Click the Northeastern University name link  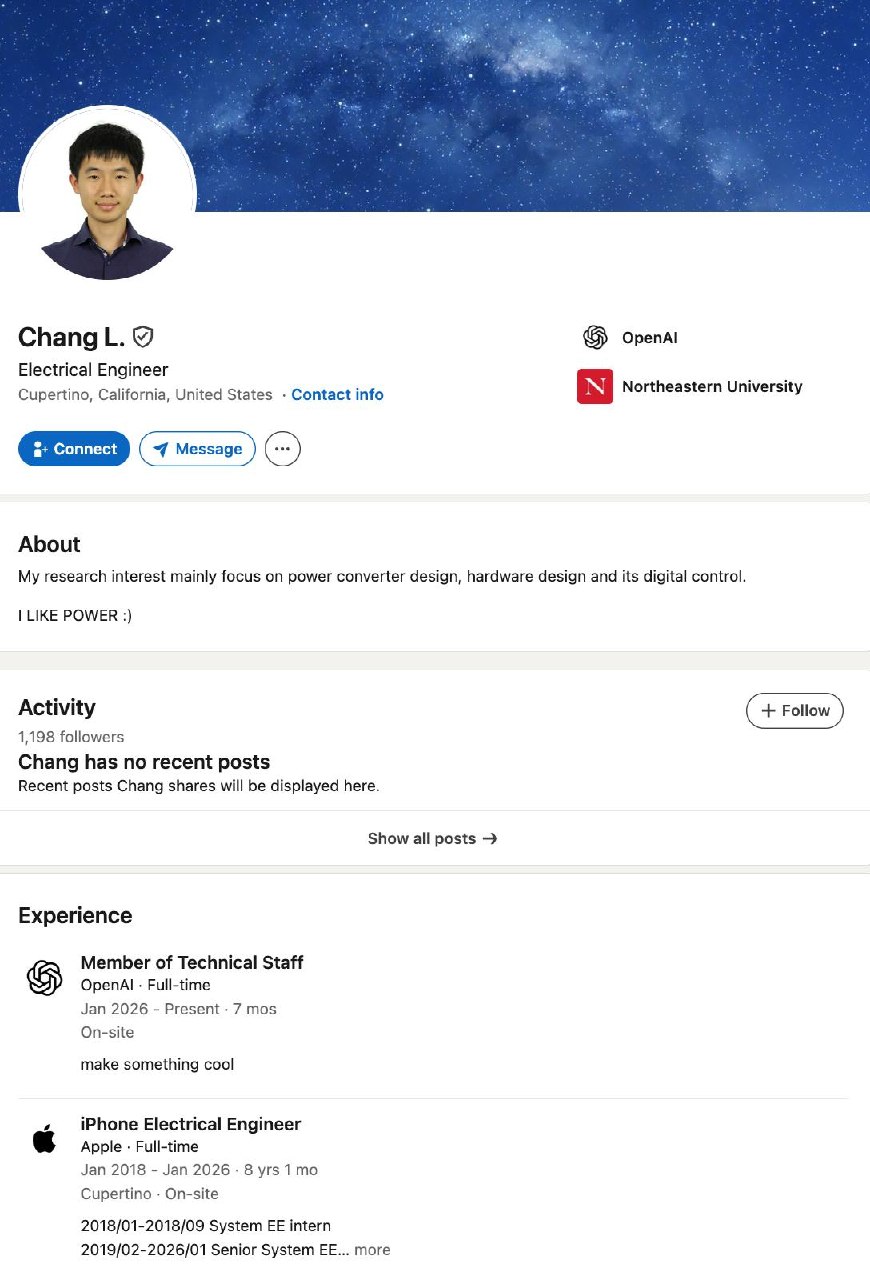712,386
